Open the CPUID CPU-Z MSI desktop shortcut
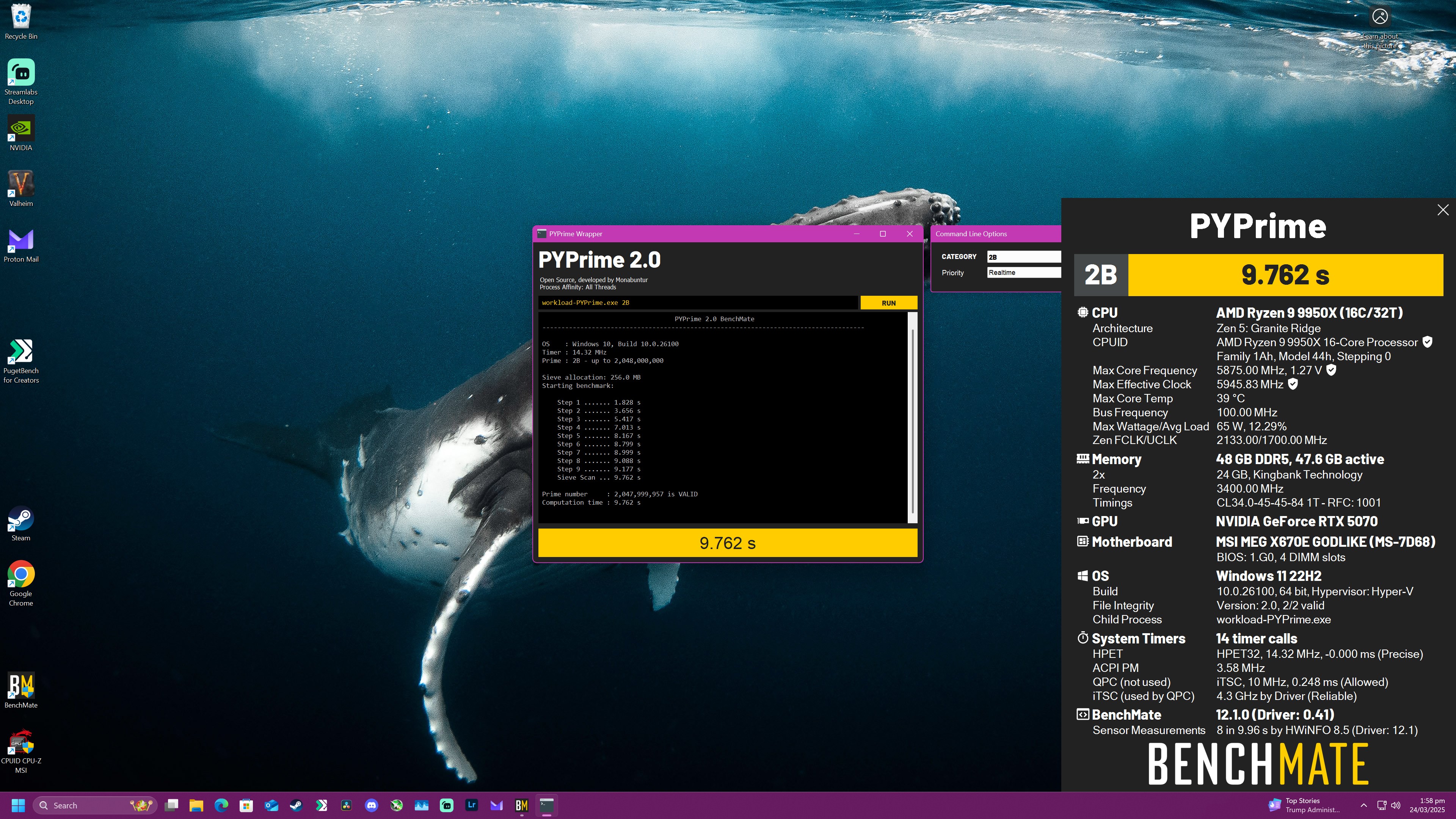 21,751
